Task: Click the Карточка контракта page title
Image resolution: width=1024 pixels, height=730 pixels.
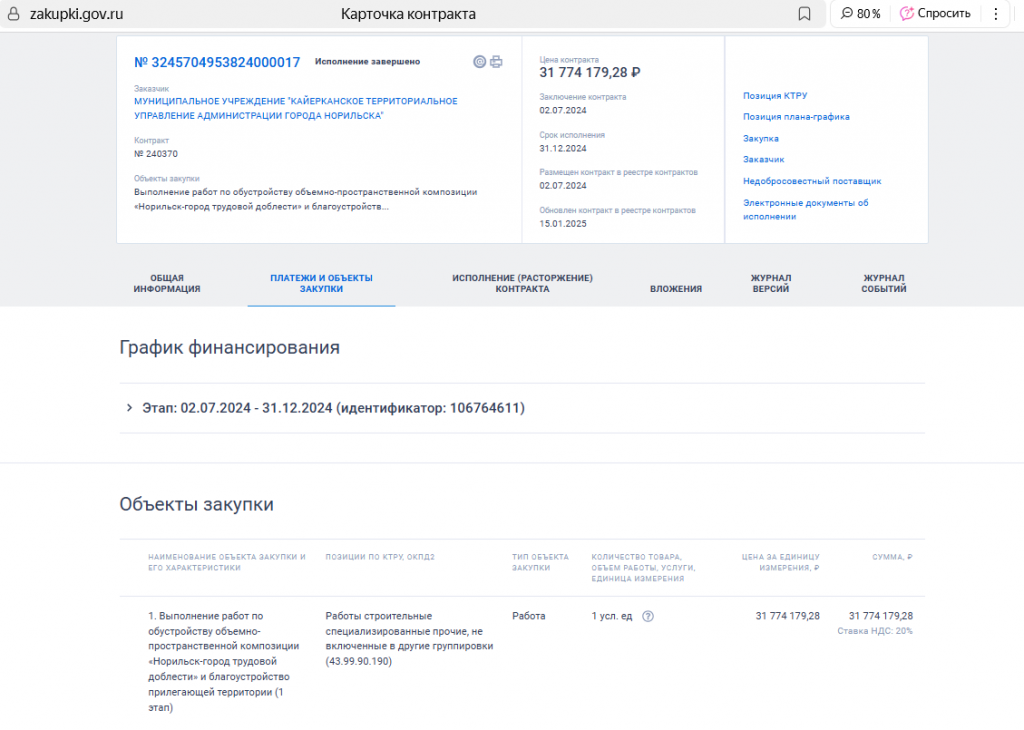Action: click(408, 14)
